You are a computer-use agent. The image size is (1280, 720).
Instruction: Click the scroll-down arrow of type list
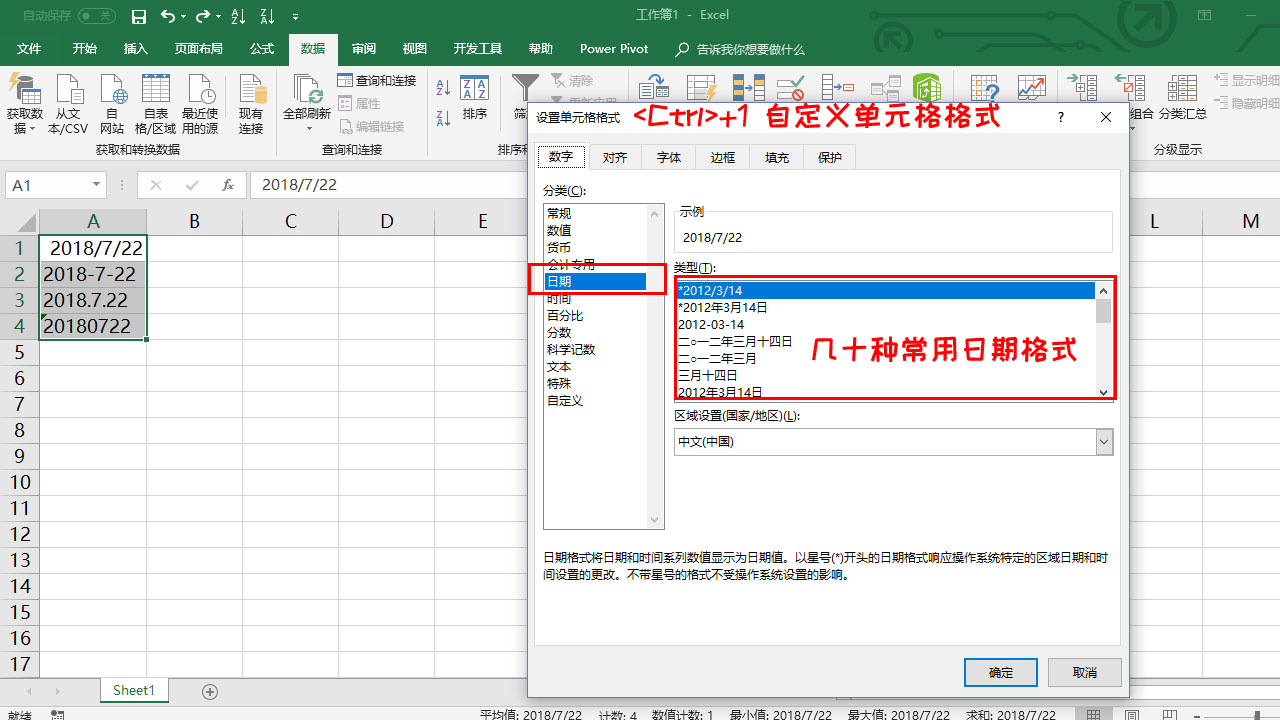click(x=1104, y=392)
